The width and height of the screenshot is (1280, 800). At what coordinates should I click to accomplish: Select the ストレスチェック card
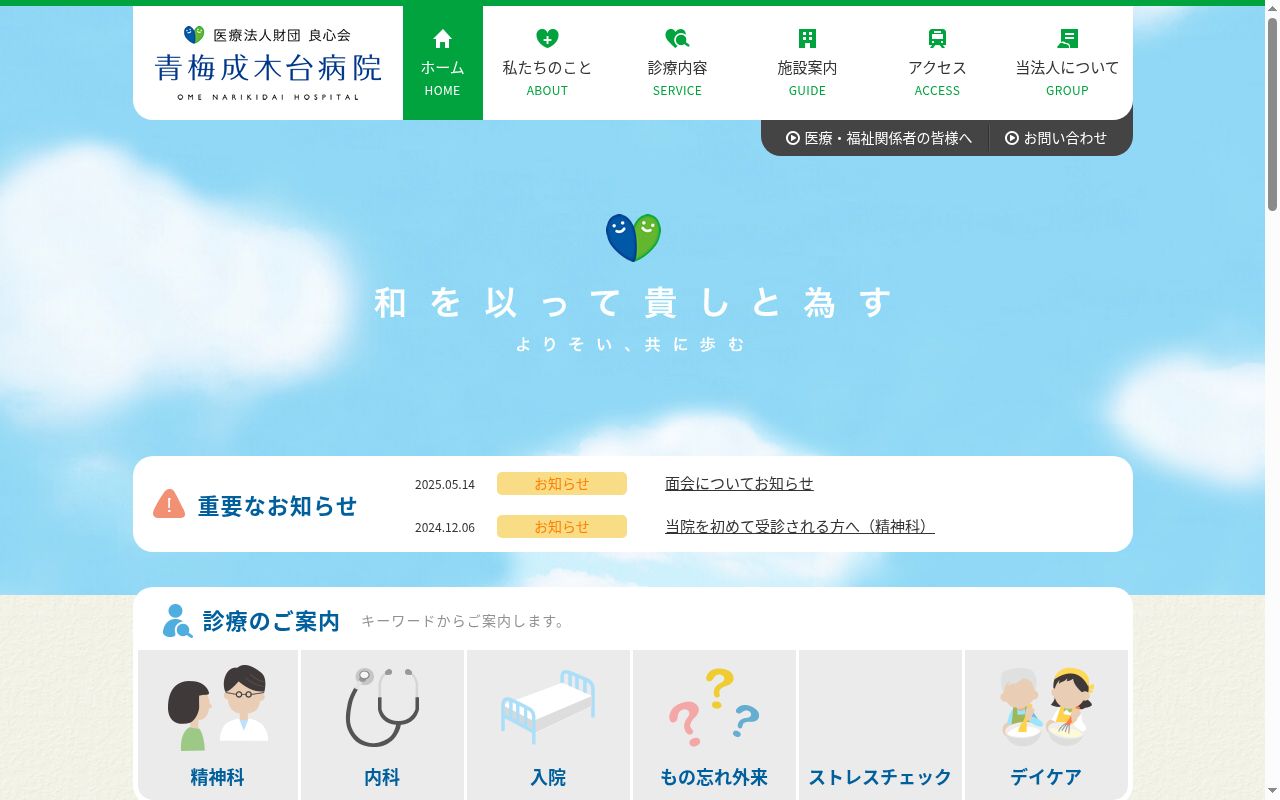(880, 725)
